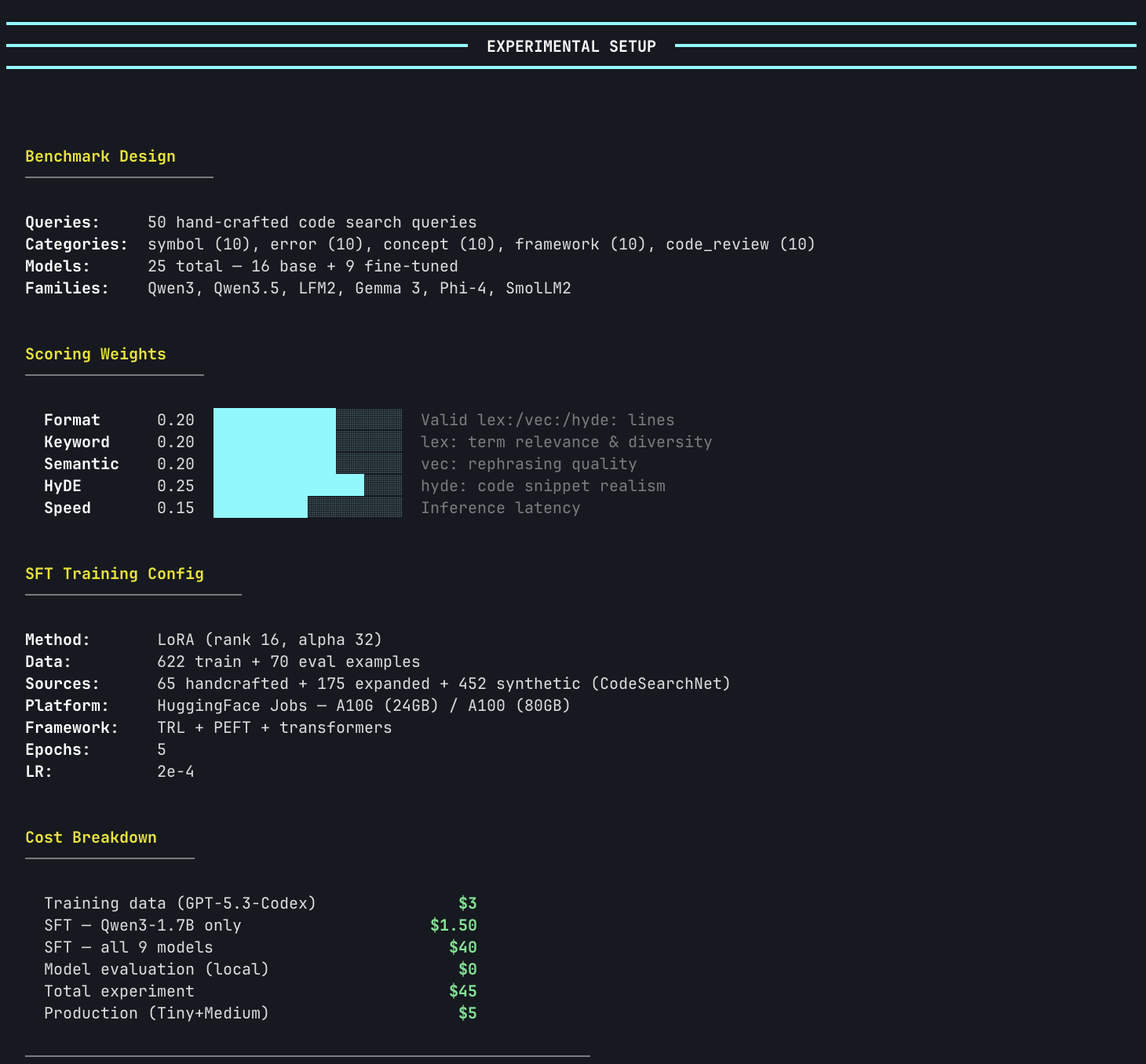Image resolution: width=1146 pixels, height=1064 pixels.
Task: Click the Format weight label
Action: tap(72, 420)
